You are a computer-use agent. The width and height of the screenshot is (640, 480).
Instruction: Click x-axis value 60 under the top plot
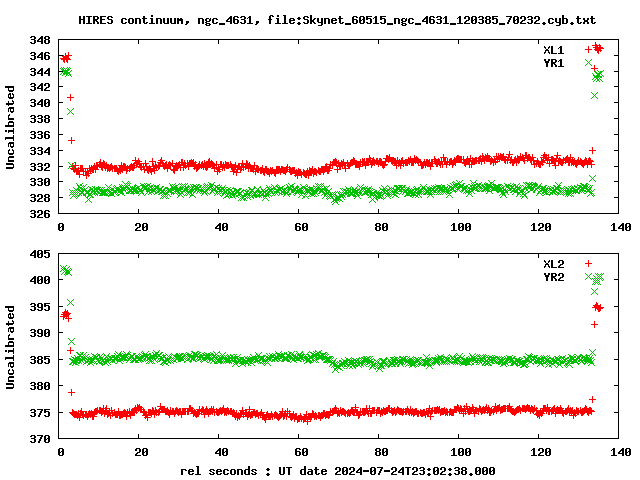pyautogui.click(x=301, y=227)
